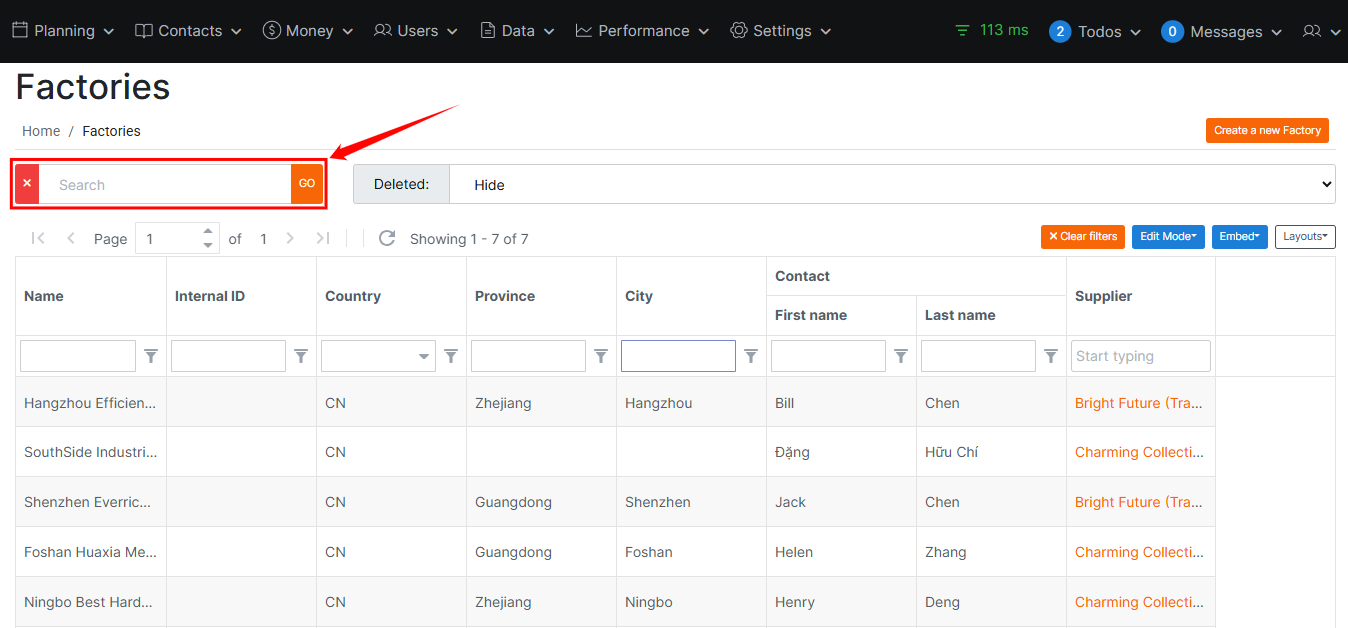Click Create a new Factory button
Image resolution: width=1348 pixels, height=628 pixels.
click(1267, 130)
